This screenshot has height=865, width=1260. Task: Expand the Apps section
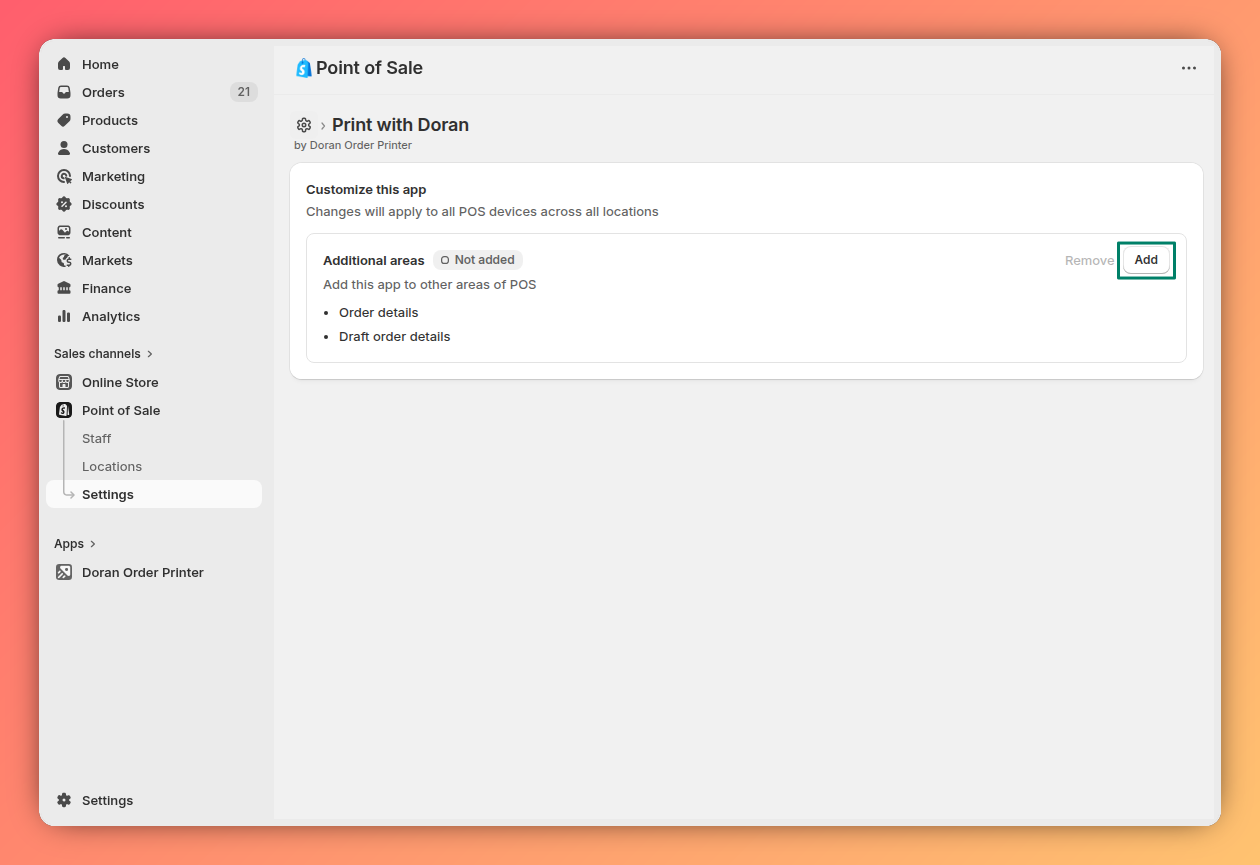click(75, 544)
